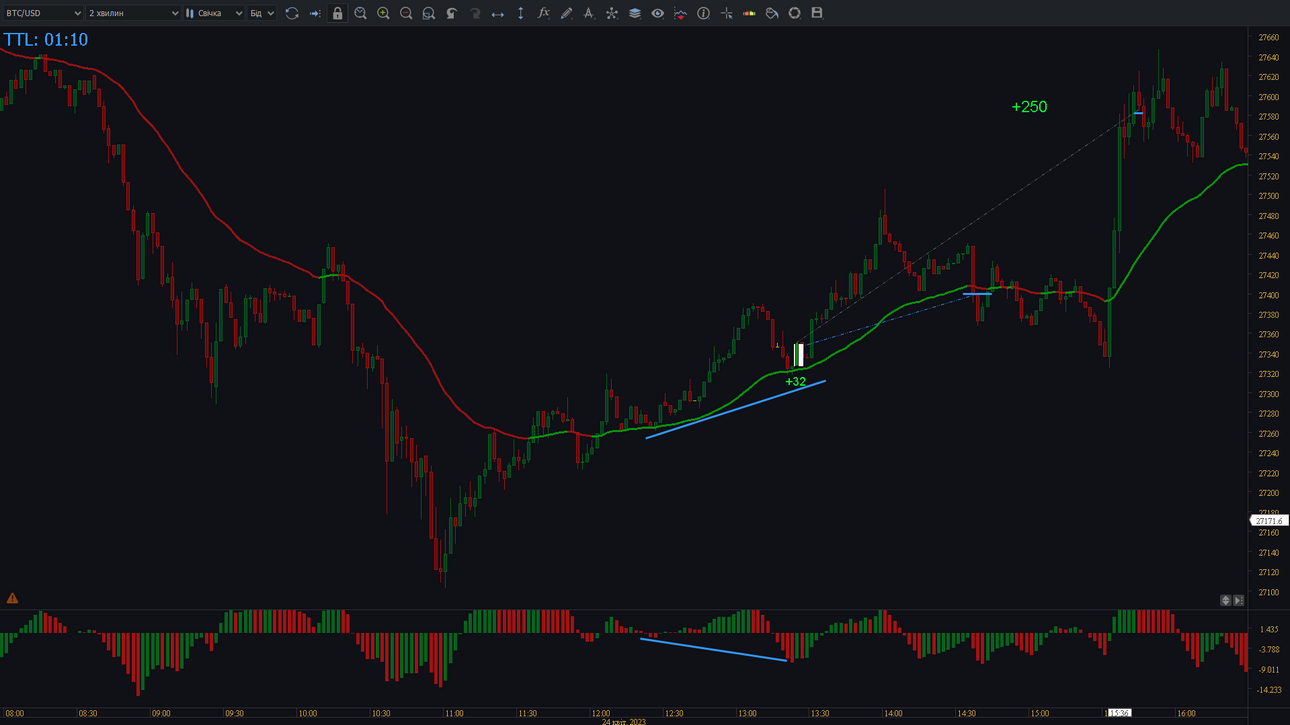Toggle the eye visibility icon

tap(658, 13)
